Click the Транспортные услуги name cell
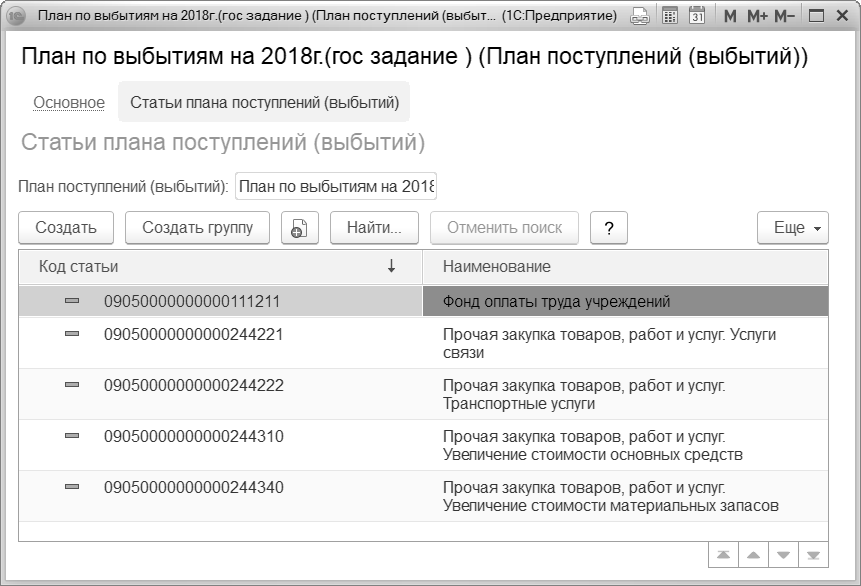Image resolution: width=861 pixels, height=586 pixels. [x=625, y=394]
